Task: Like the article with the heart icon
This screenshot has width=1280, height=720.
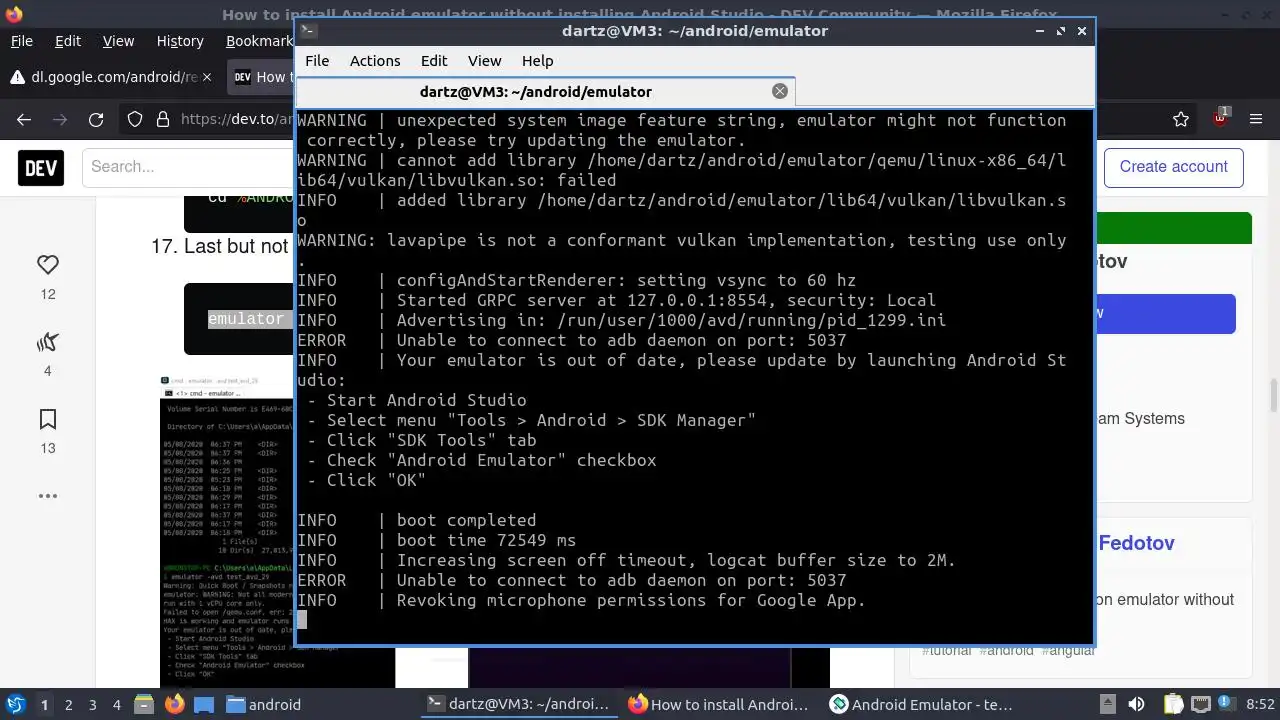Action: pyautogui.click(x=48, y=265)
